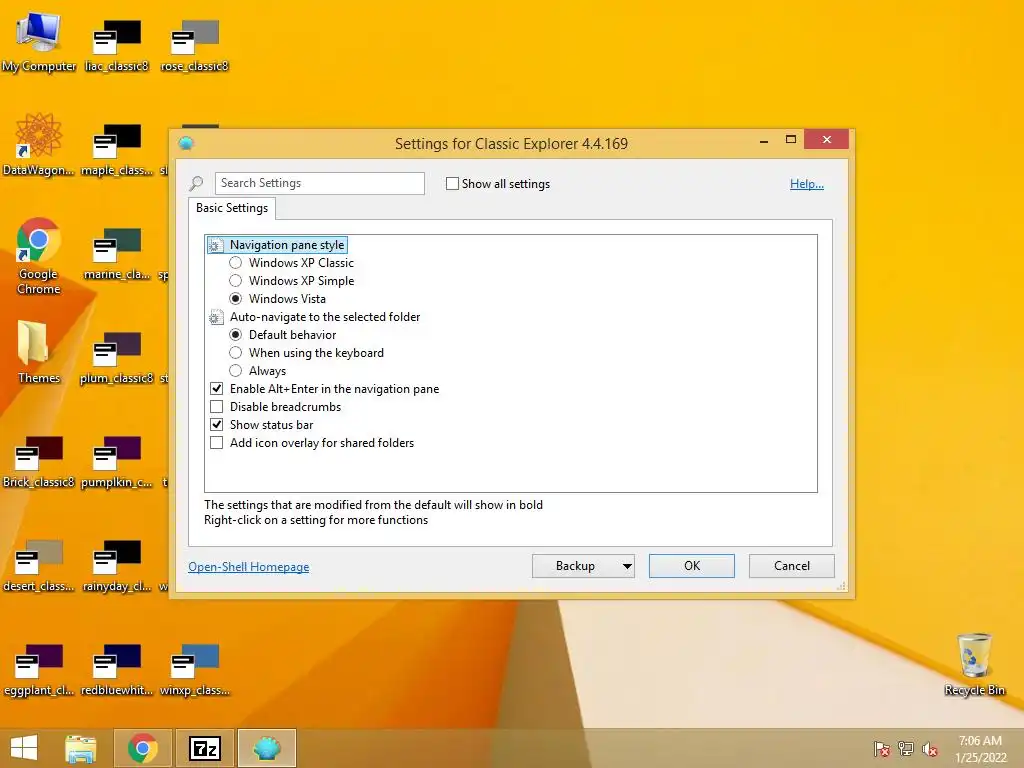Open the My Computer desktop icon
The width and height of the screenshot is (1024, 768).
click(x=39, y=42)
